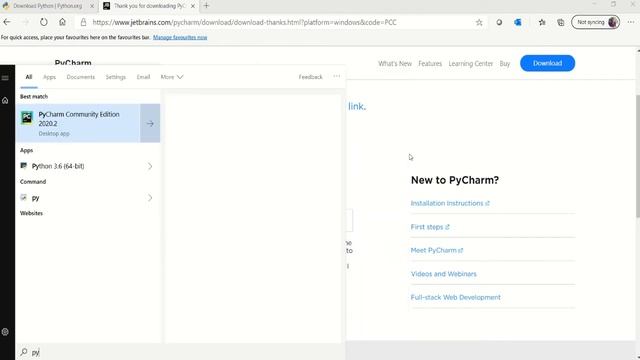Screen dimensions: 640x360
Task: Reload the page with the refresh icon
Action: [x=44, y=22]
